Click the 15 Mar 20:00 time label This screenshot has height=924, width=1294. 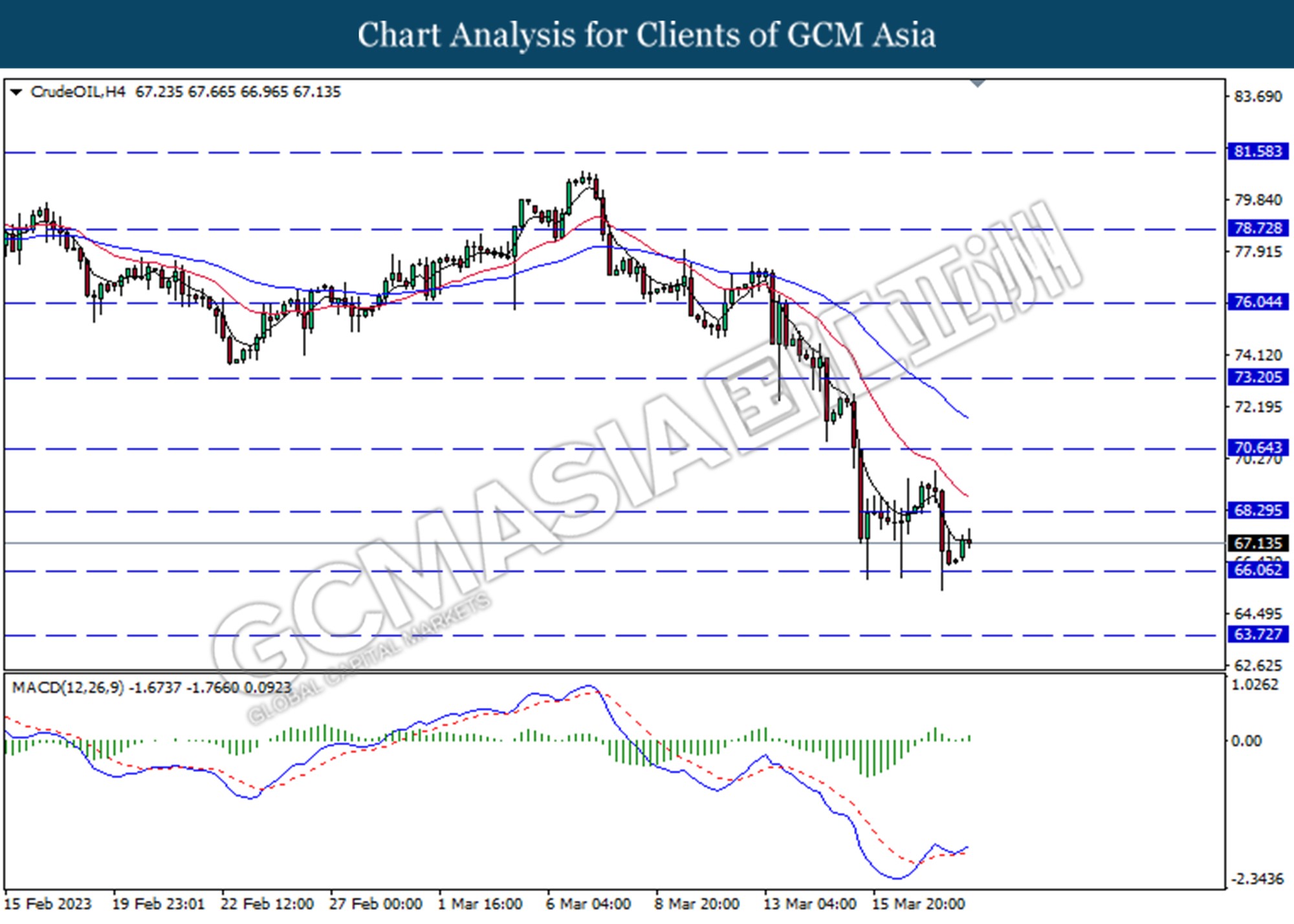click(x=919, y=905)
